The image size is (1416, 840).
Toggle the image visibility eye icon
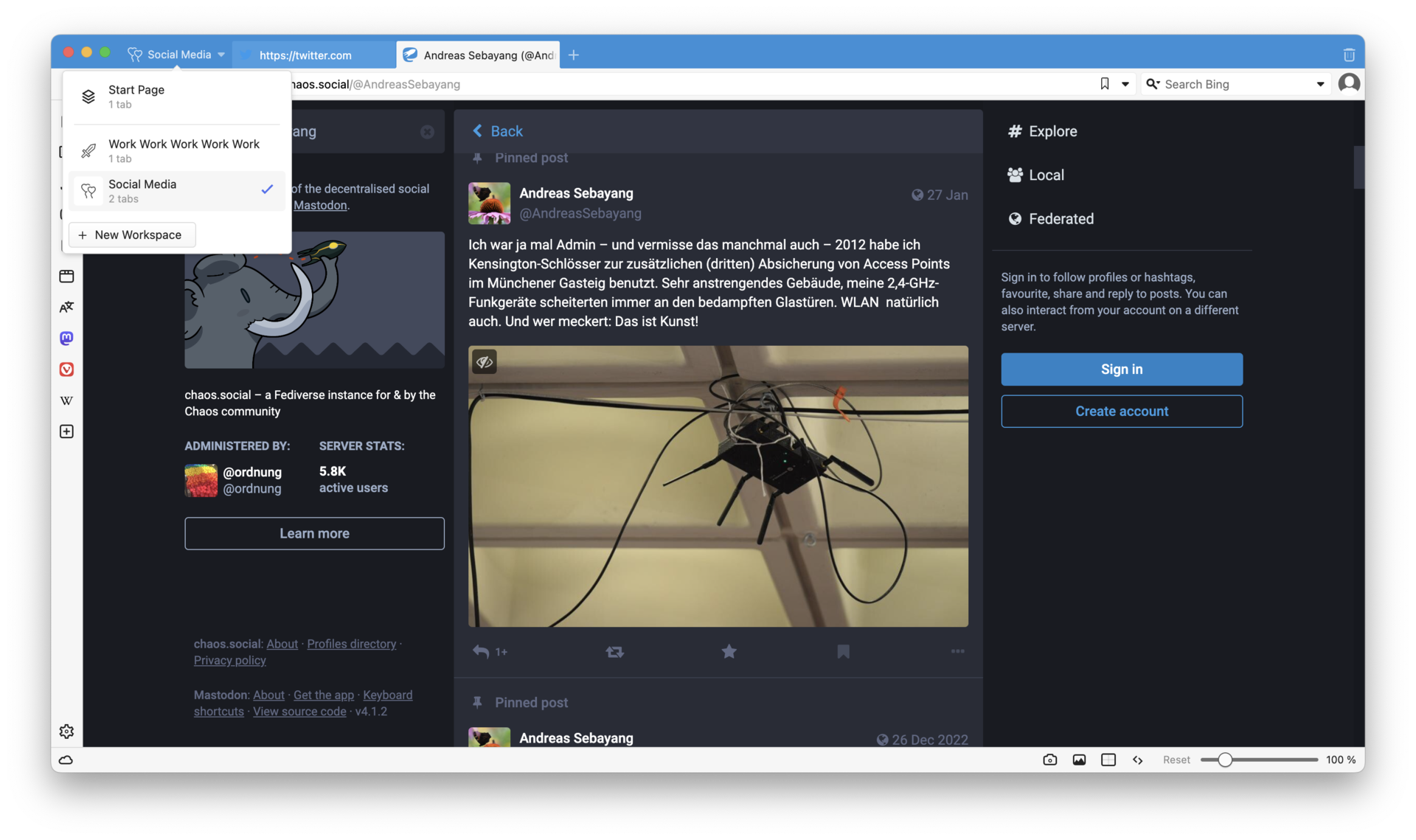(485, 361)
